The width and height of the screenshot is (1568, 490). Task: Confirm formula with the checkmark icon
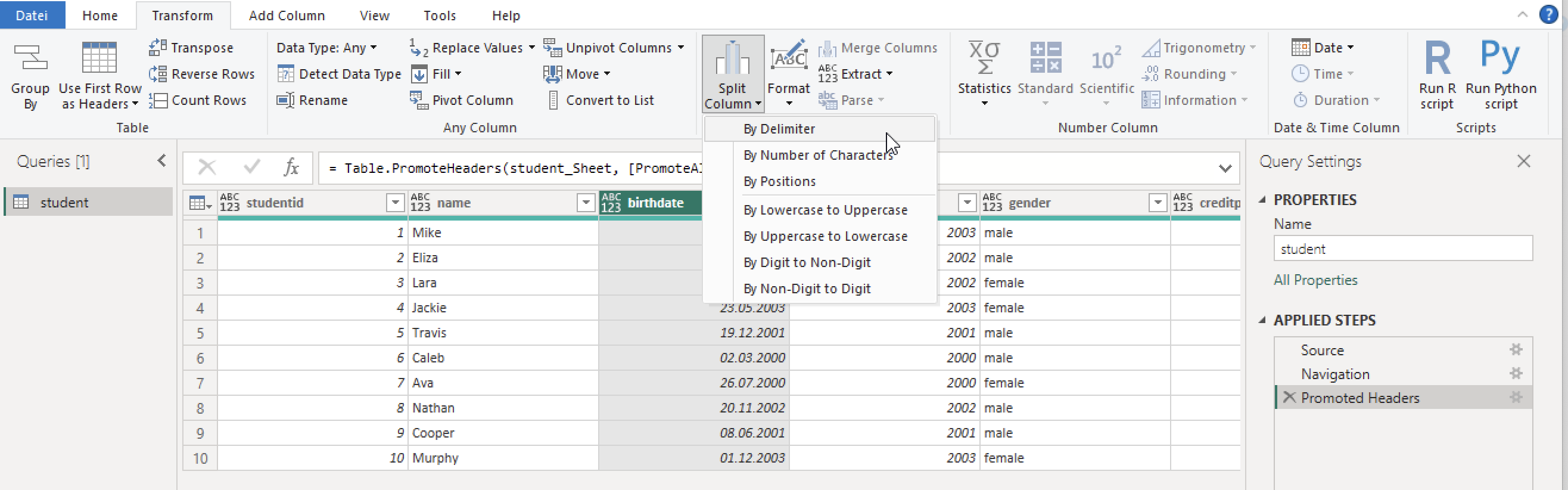(x=251, y=166)
